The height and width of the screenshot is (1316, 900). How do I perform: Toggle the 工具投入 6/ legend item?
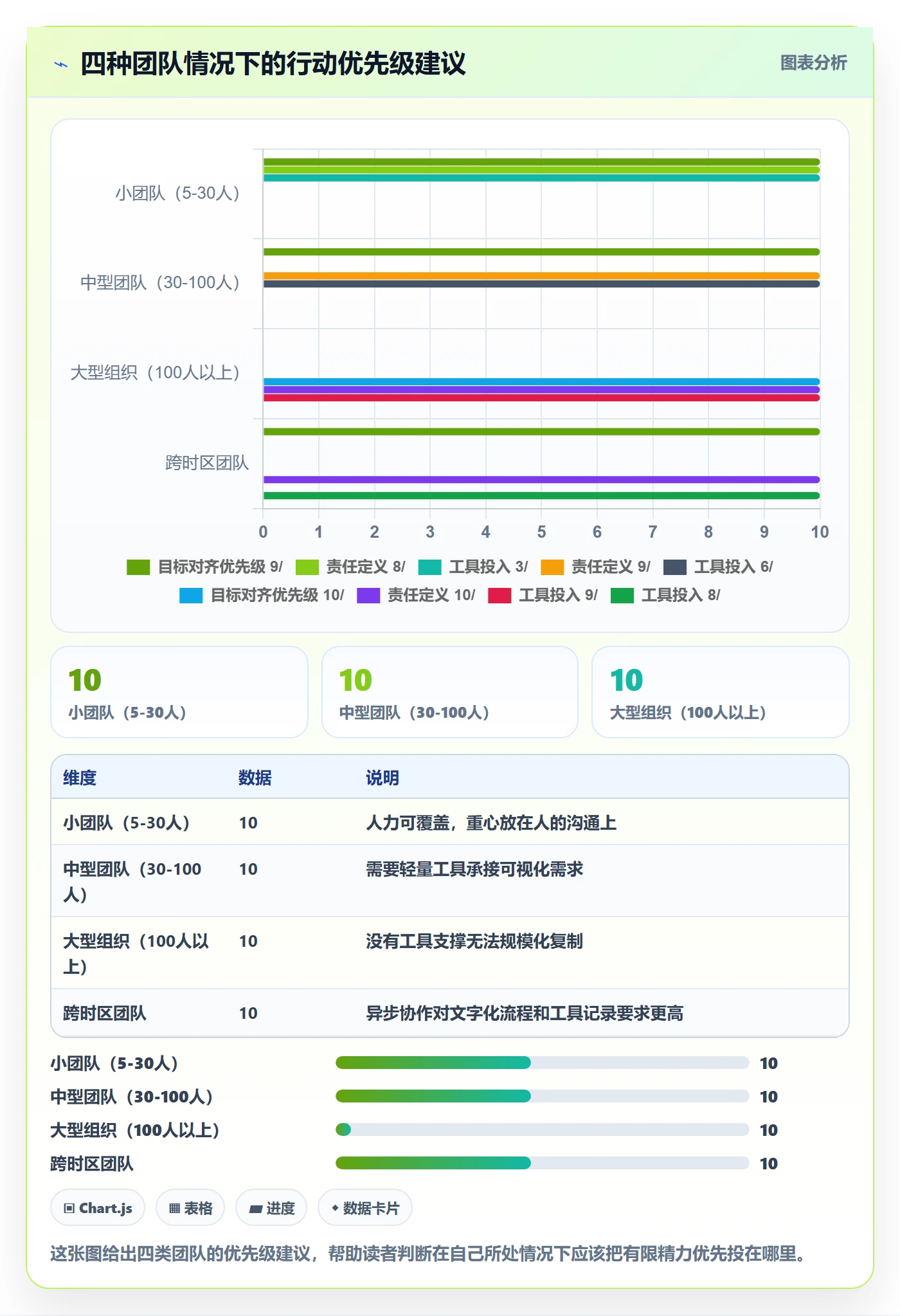[x=718, y=567]
